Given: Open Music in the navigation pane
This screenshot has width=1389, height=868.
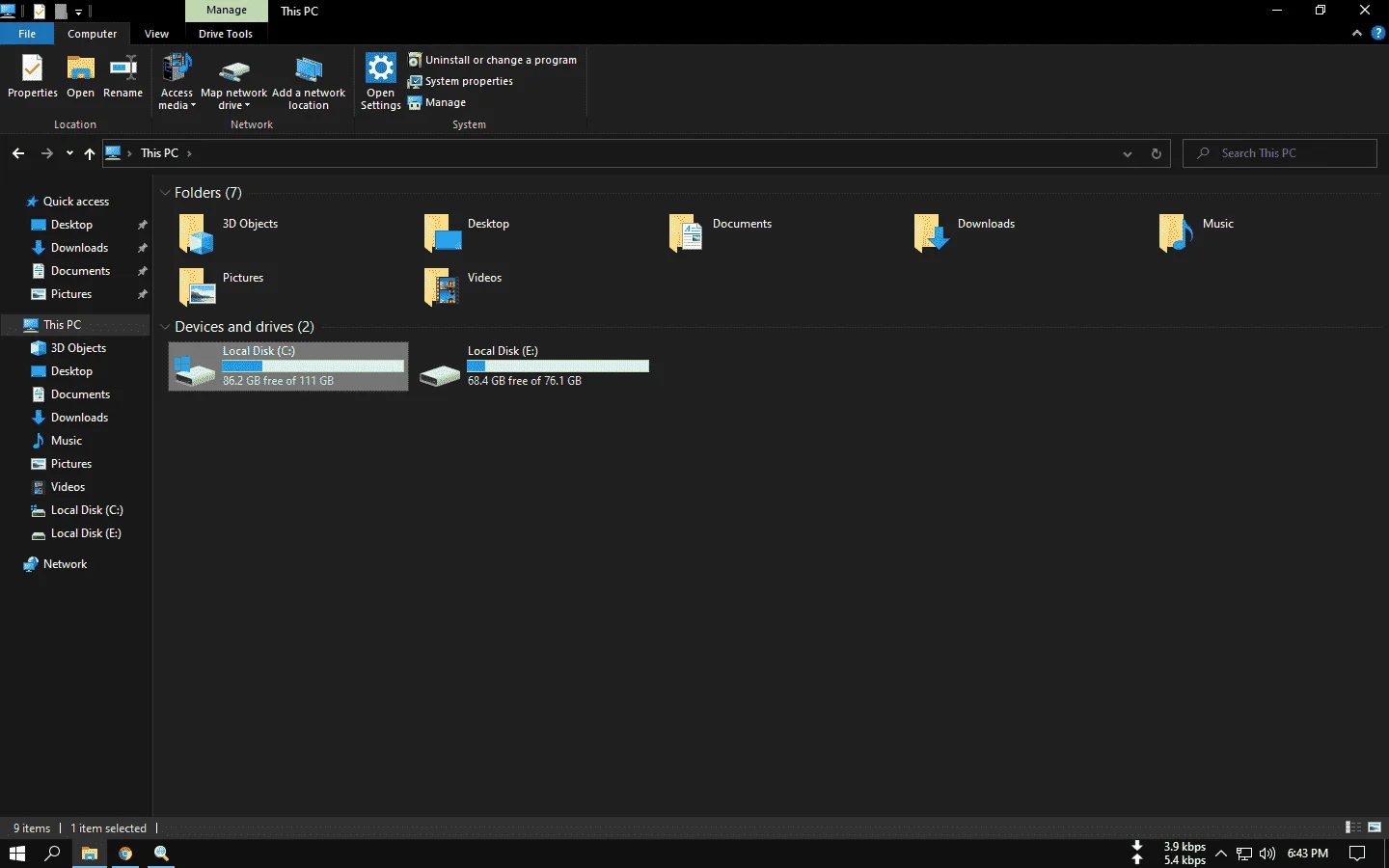Looking at the screenshot, I should coord(66,441).
